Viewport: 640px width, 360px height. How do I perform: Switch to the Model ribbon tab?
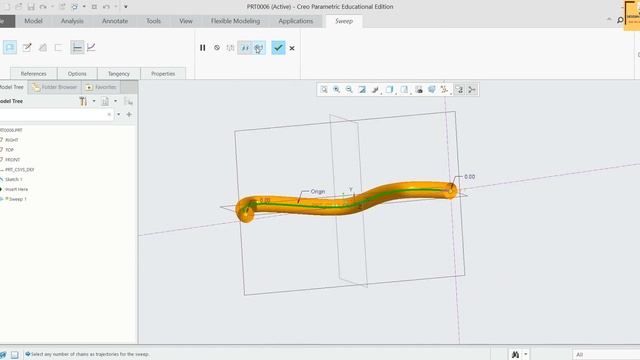tap(33, 21)
